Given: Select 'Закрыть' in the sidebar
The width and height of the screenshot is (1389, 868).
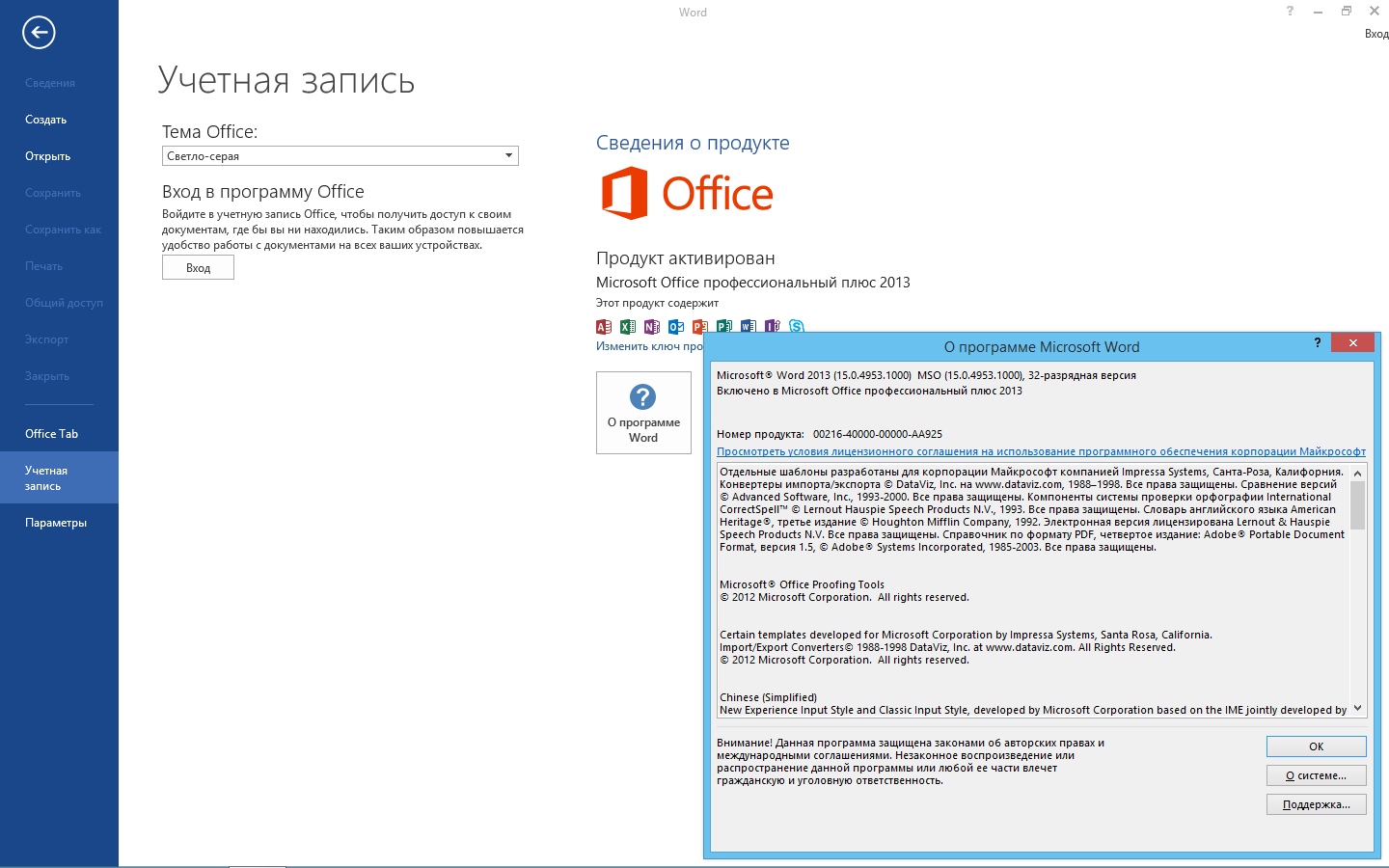Looking at the screenshot, I should click(47, 376).
